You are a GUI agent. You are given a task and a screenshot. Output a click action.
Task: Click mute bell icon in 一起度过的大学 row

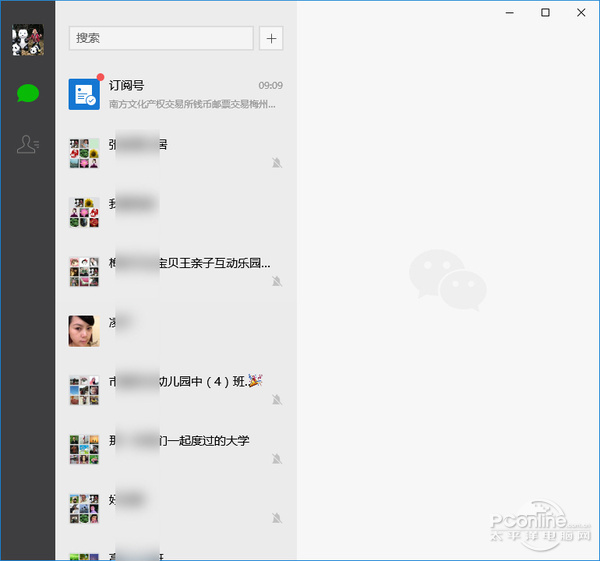(277, 459)
